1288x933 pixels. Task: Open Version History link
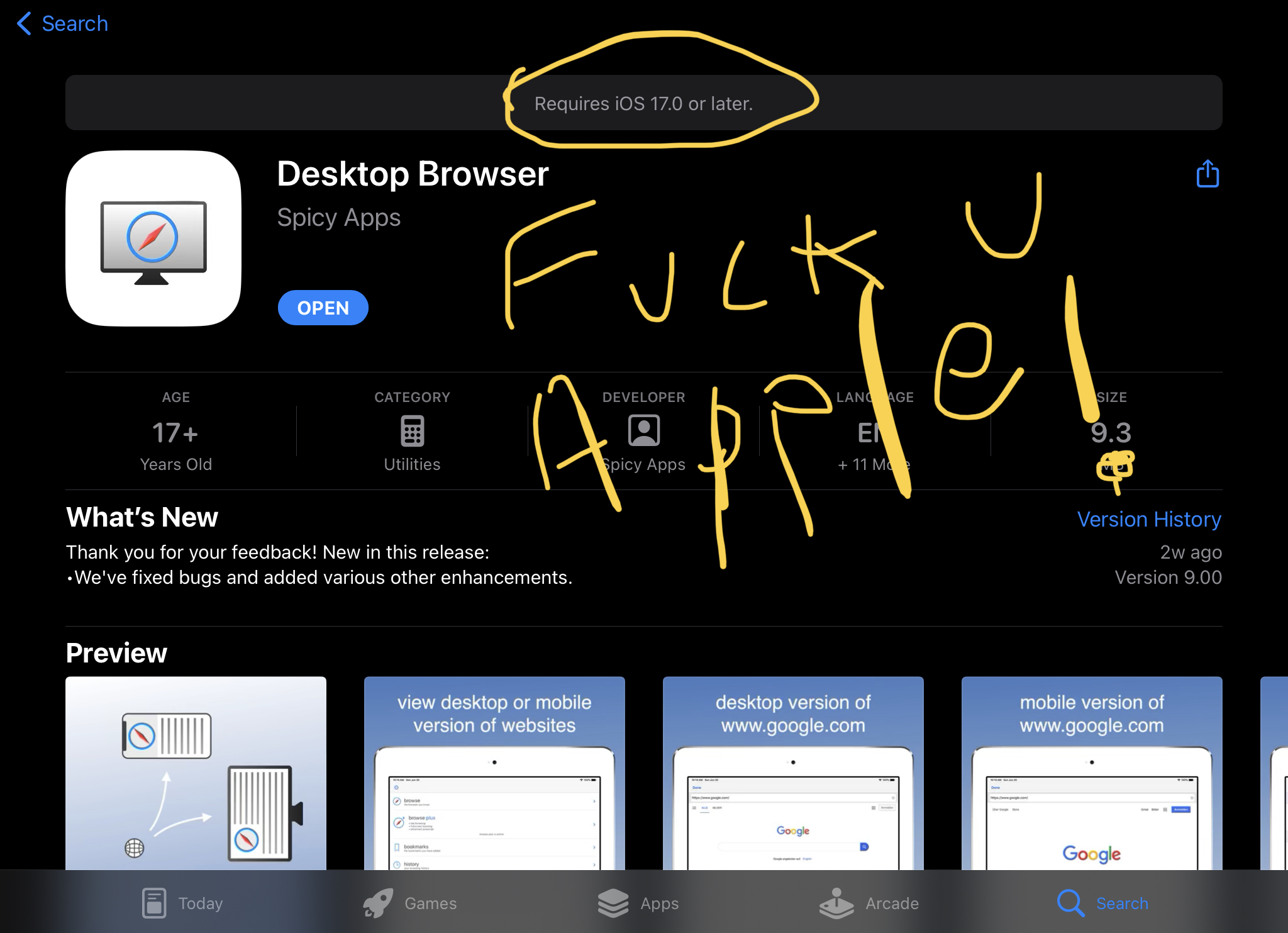point(1148,519)
